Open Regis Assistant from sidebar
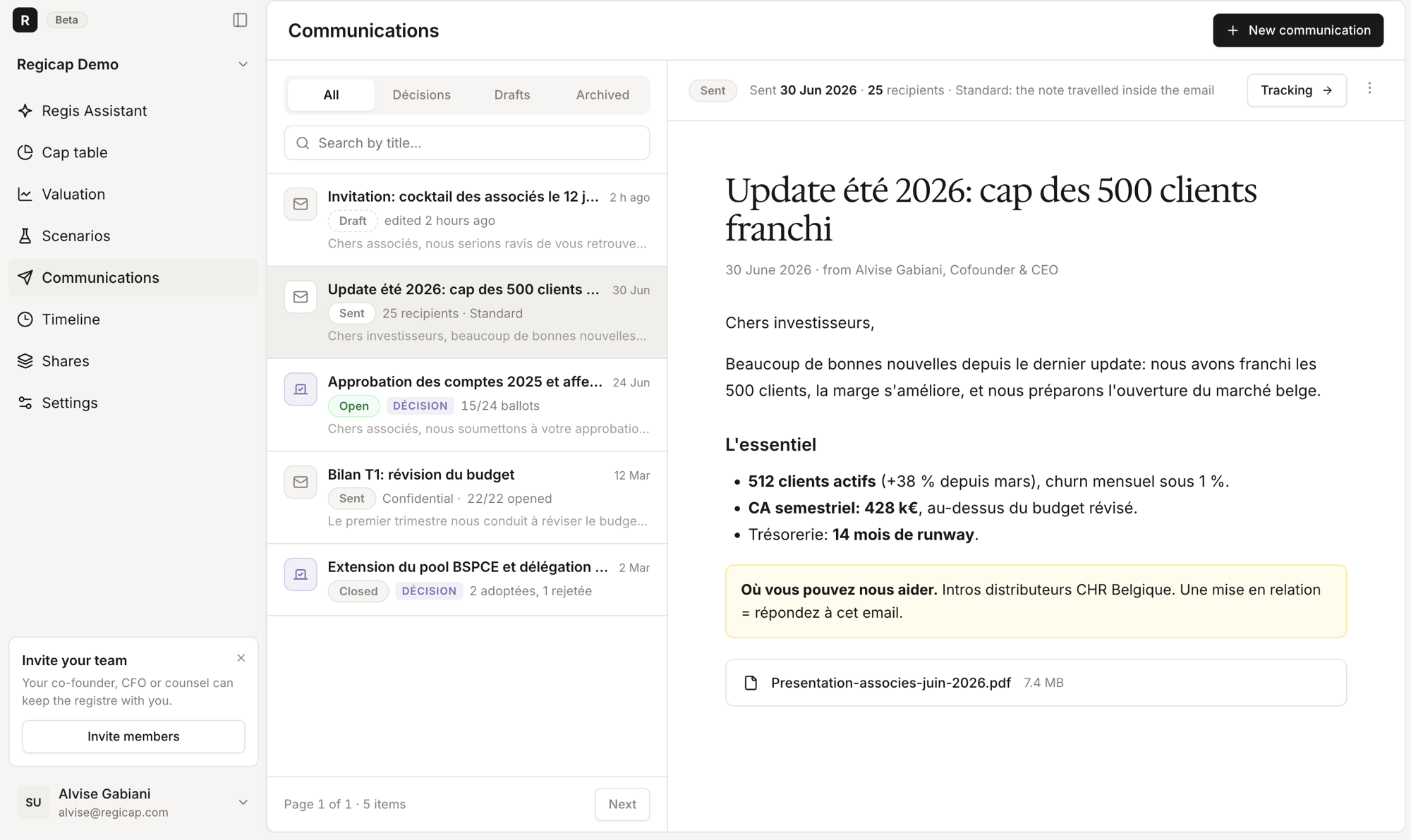This screenshot has height=840, width=1411. [x=133, y=111]
